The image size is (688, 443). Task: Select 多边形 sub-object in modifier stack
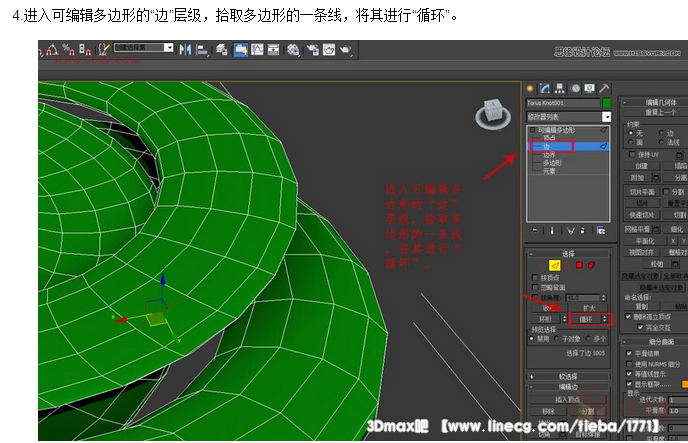(552, 163)
